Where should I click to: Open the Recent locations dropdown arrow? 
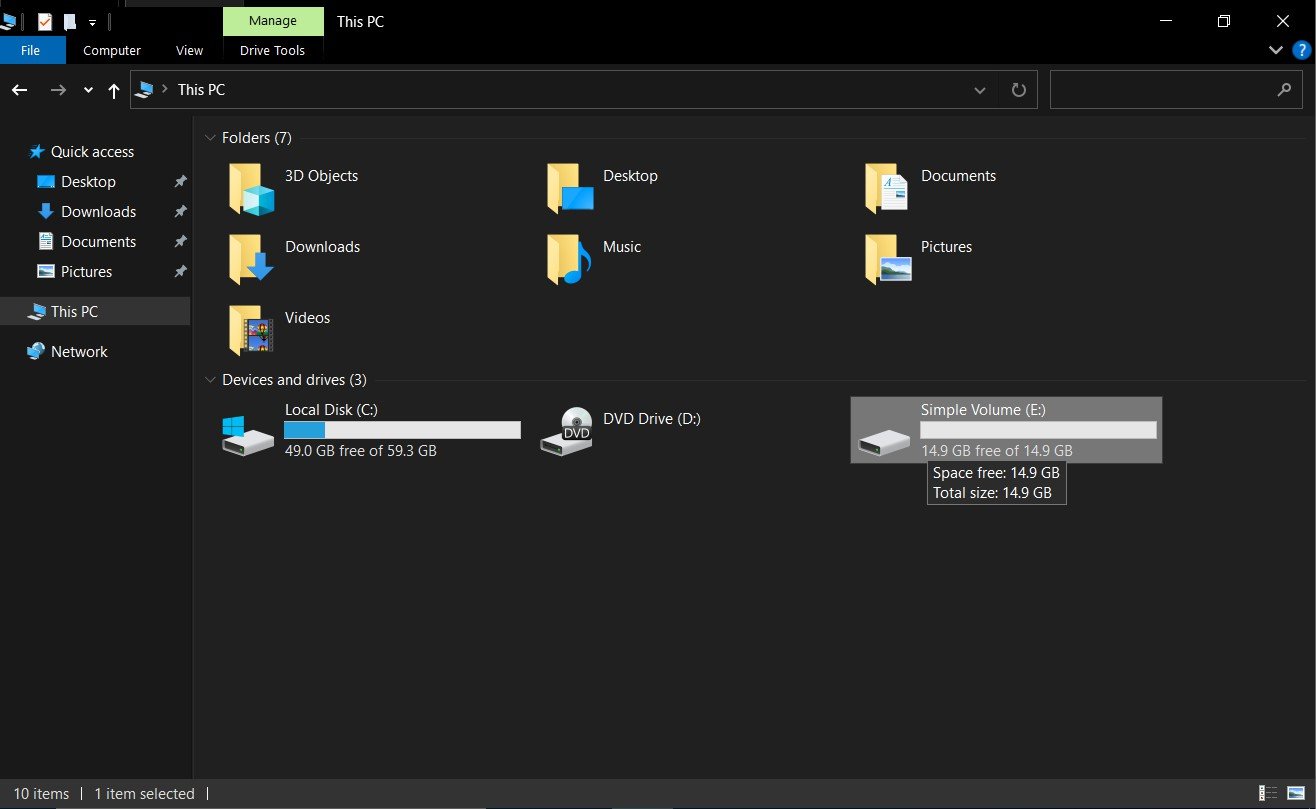[x=88, y=91]
